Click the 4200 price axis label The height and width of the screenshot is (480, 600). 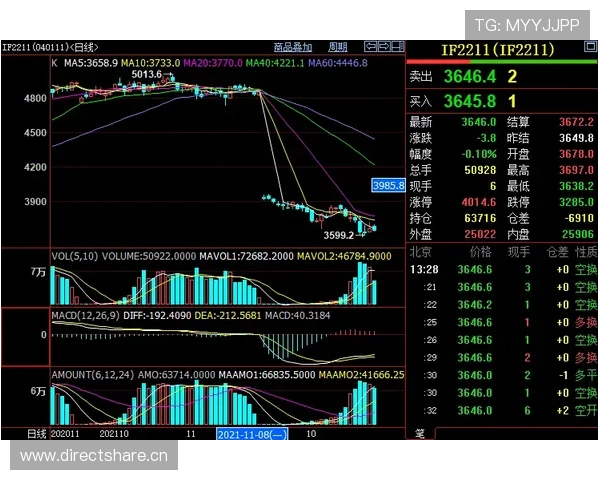pyautogui.click(x=35, y=167)
